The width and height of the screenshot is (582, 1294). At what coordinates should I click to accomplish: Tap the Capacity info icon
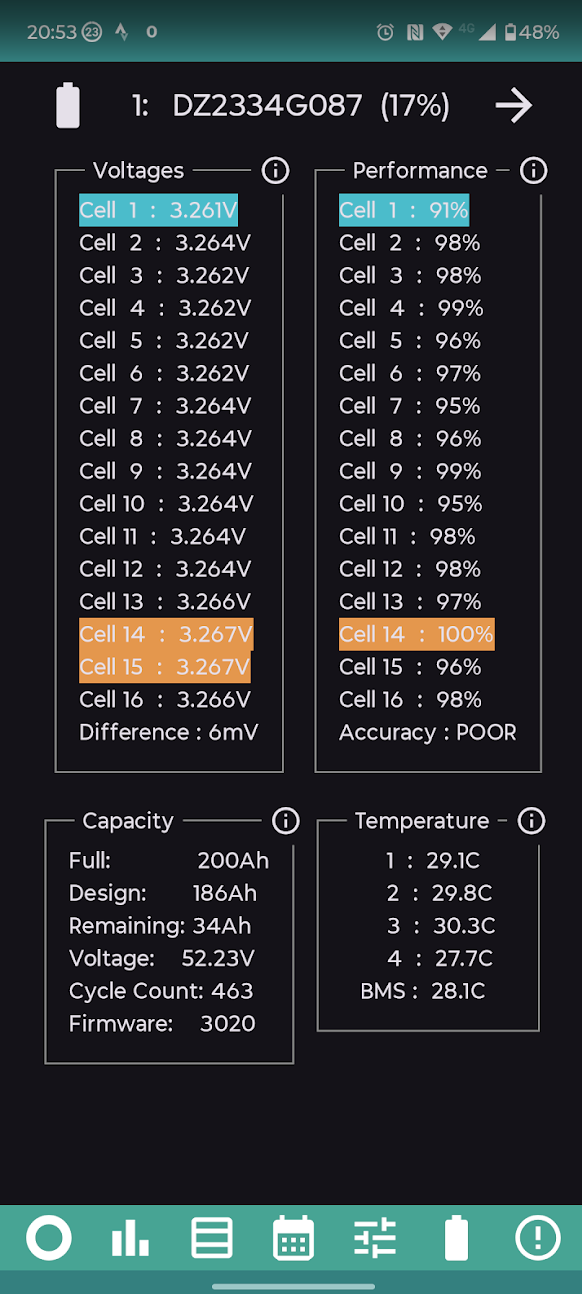tap(286, 821)
